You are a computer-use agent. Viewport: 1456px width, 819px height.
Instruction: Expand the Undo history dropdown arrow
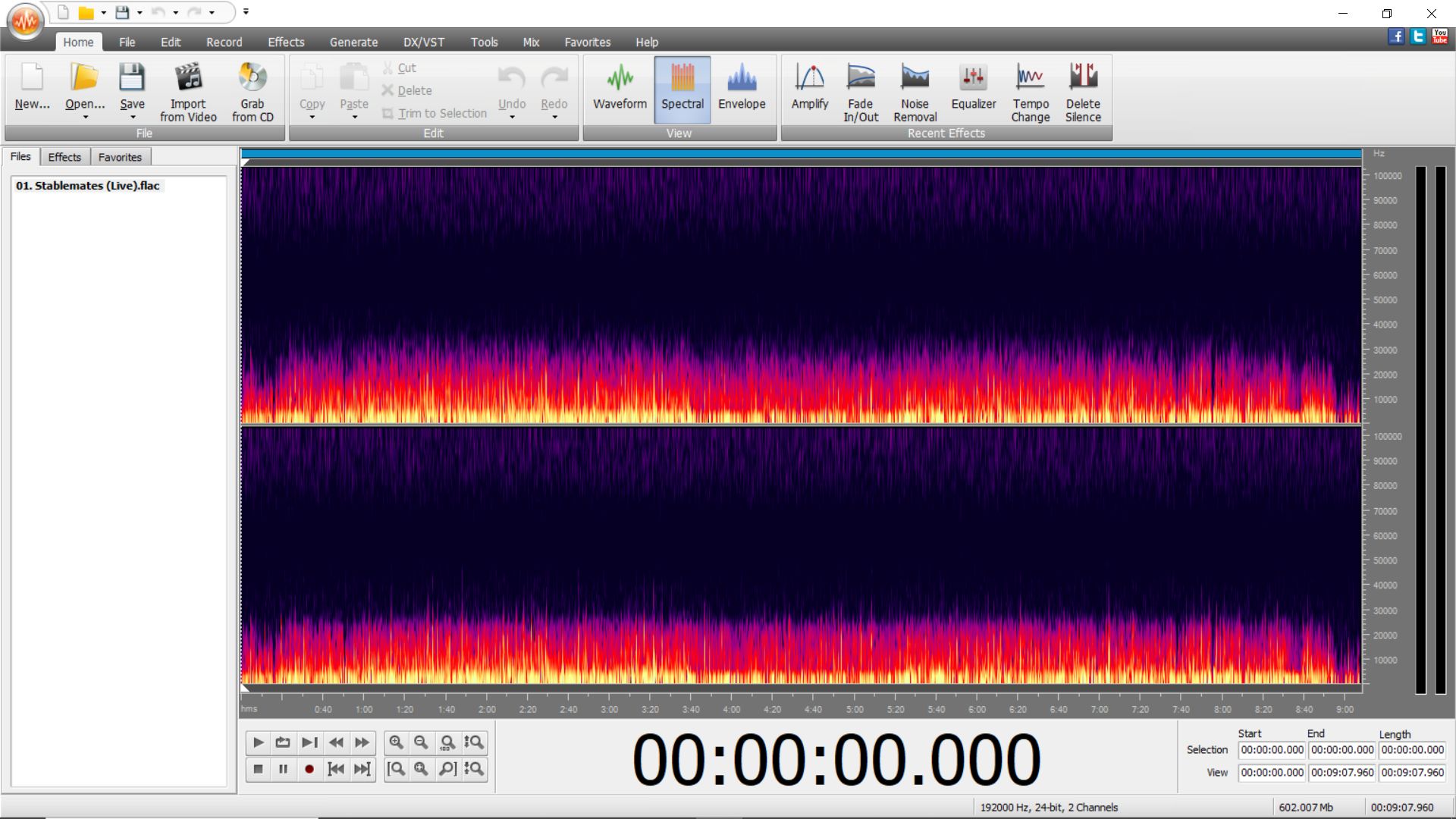pos(512,118)
